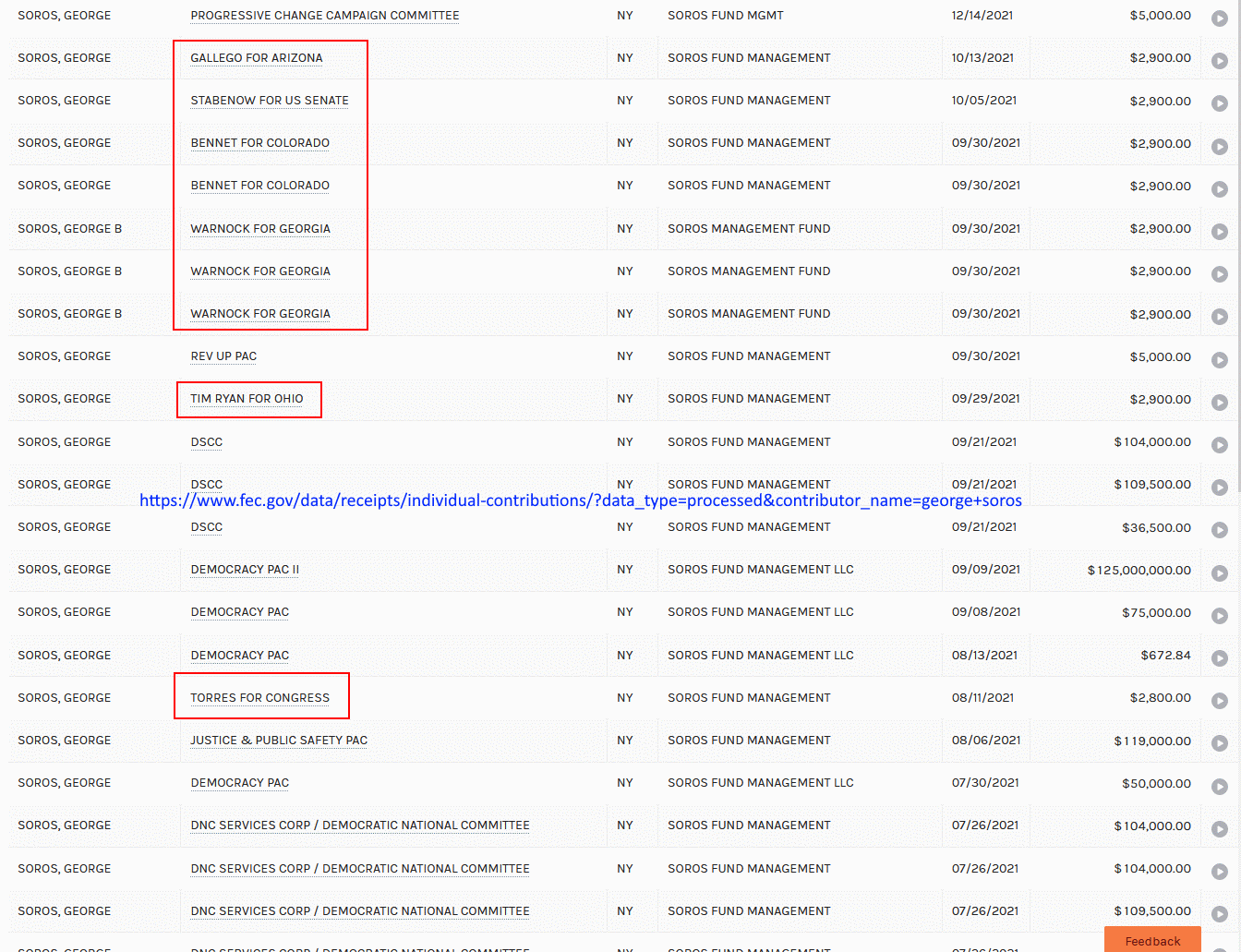The width and height of the screenshot is (1241, 952).
Task: Expand the DNC Services Corp $109,500.00 row
Action: click(x=1220, y=914)
